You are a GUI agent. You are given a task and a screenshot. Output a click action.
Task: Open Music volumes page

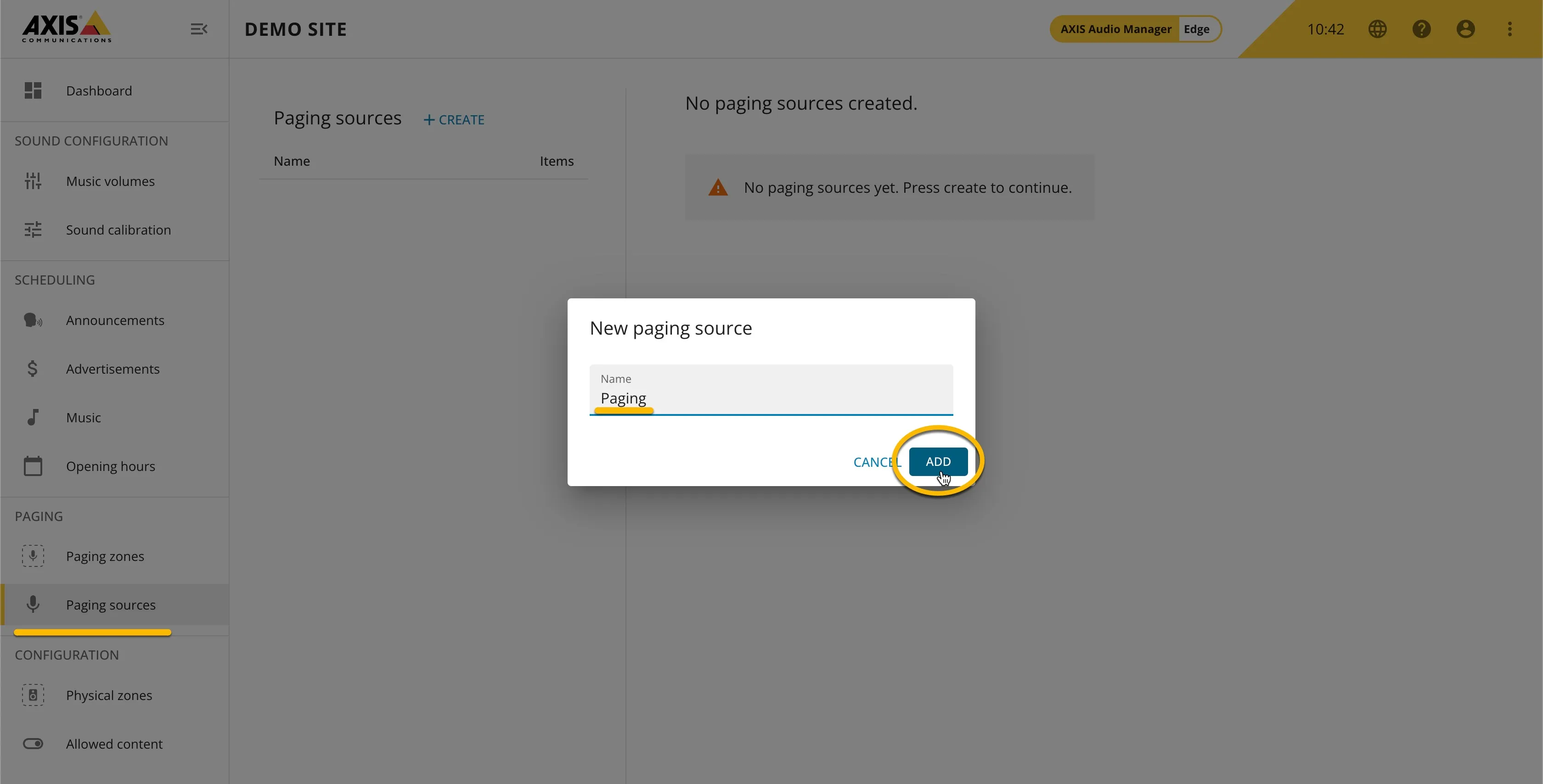(114, 181)
